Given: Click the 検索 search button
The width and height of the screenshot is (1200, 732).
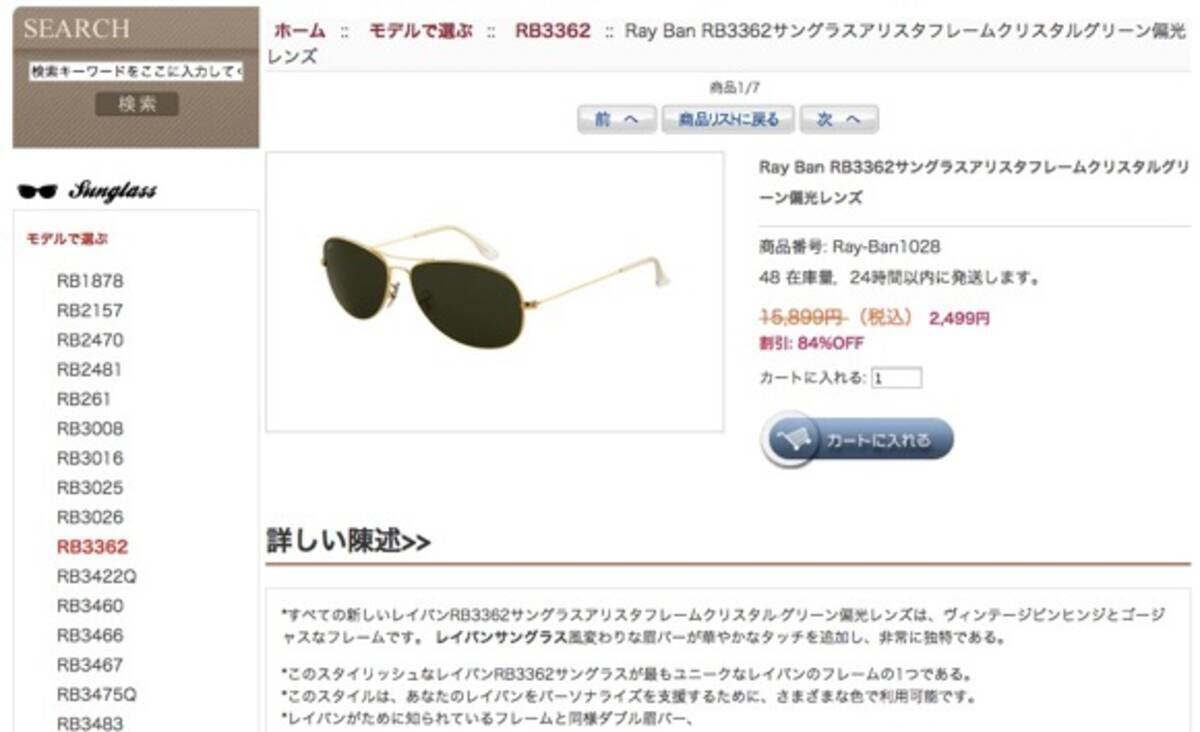Looking at the screenshot, I should pyautogui.click(x=137, y=104).
